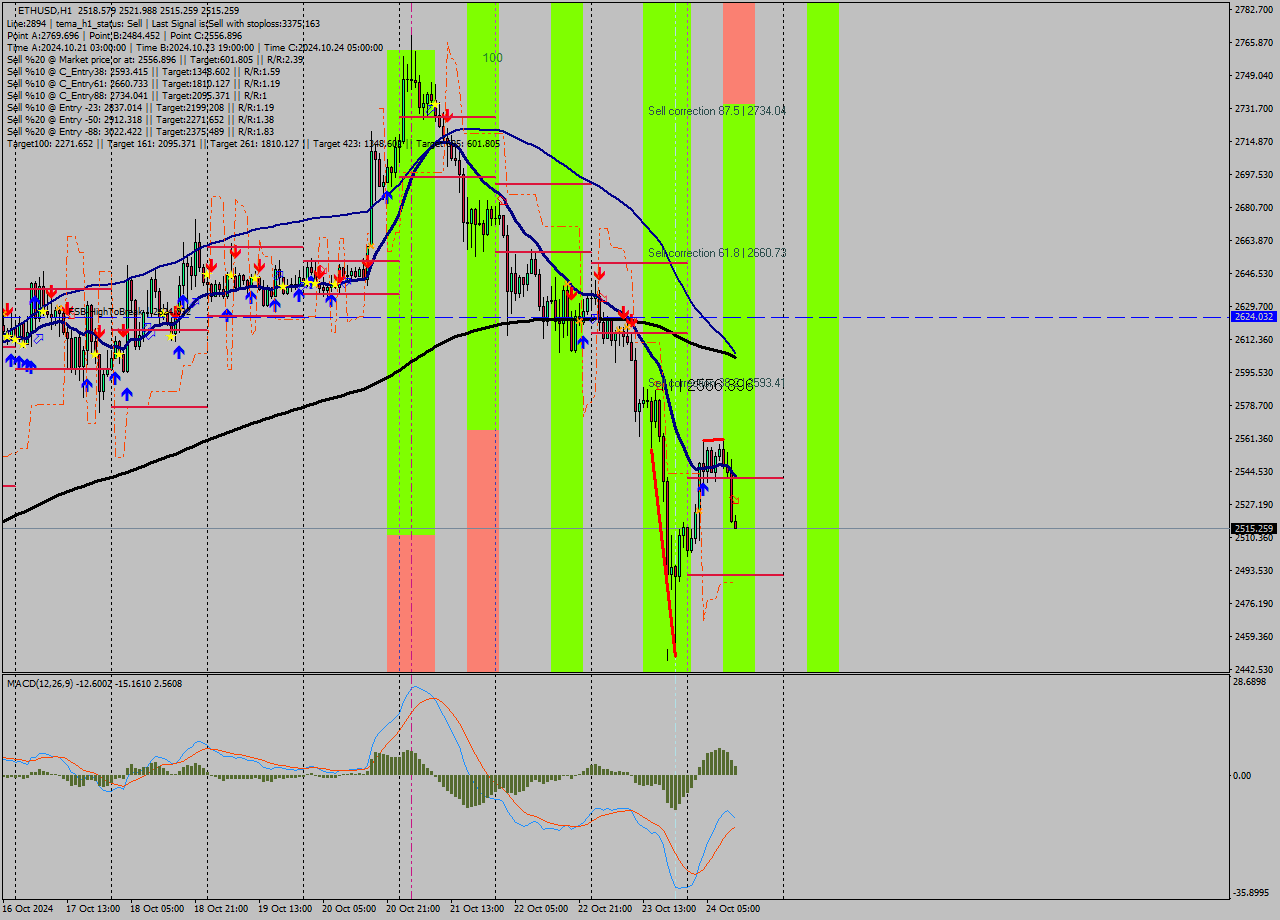Click the 20 Oct 05:00 time label
Image resolution: width=1280 pixels, height=920 pixels.
(347, 909)
